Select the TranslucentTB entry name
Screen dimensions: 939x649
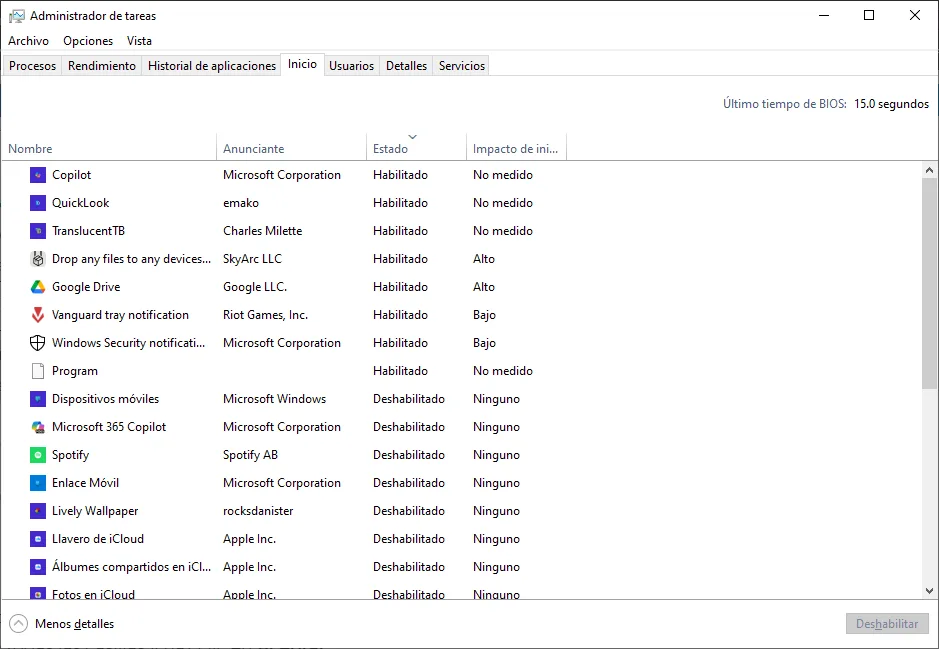point(89,231)
